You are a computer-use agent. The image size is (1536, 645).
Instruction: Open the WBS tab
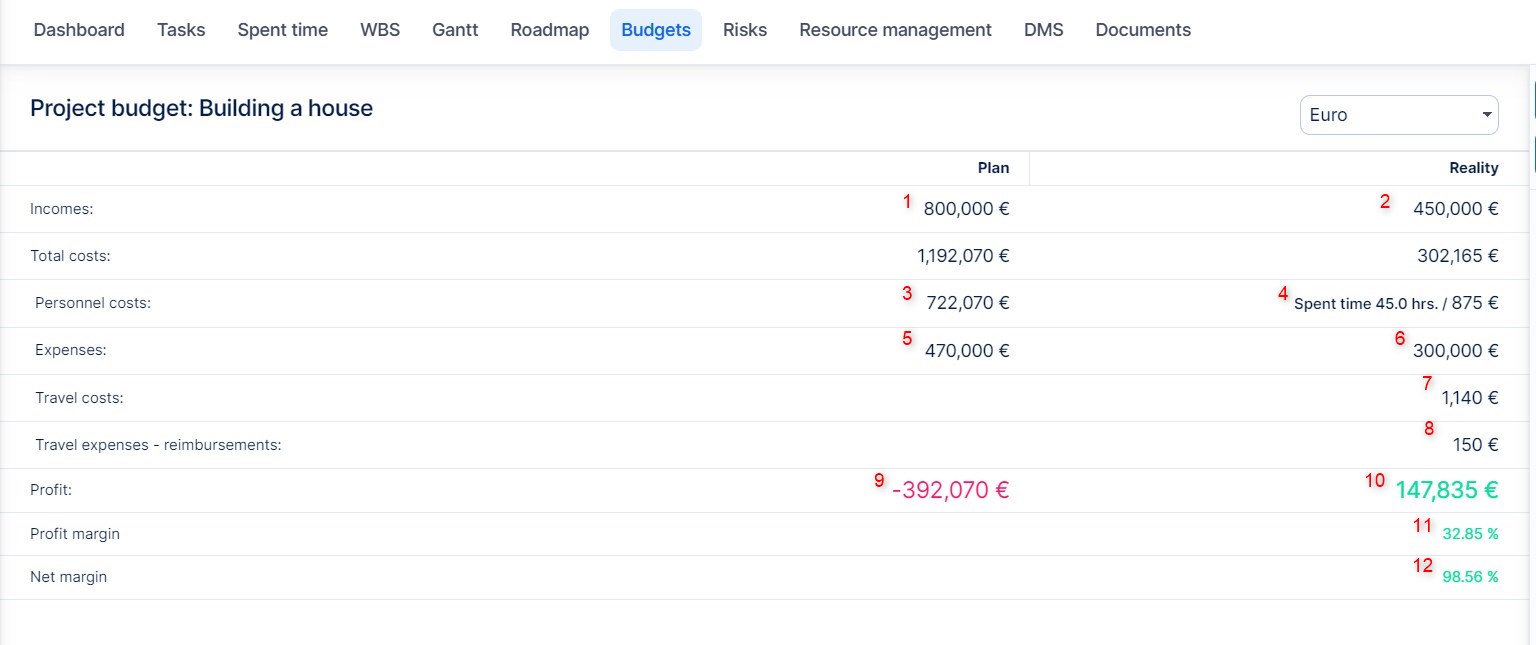pyautogui.click(x=380, y=30)
